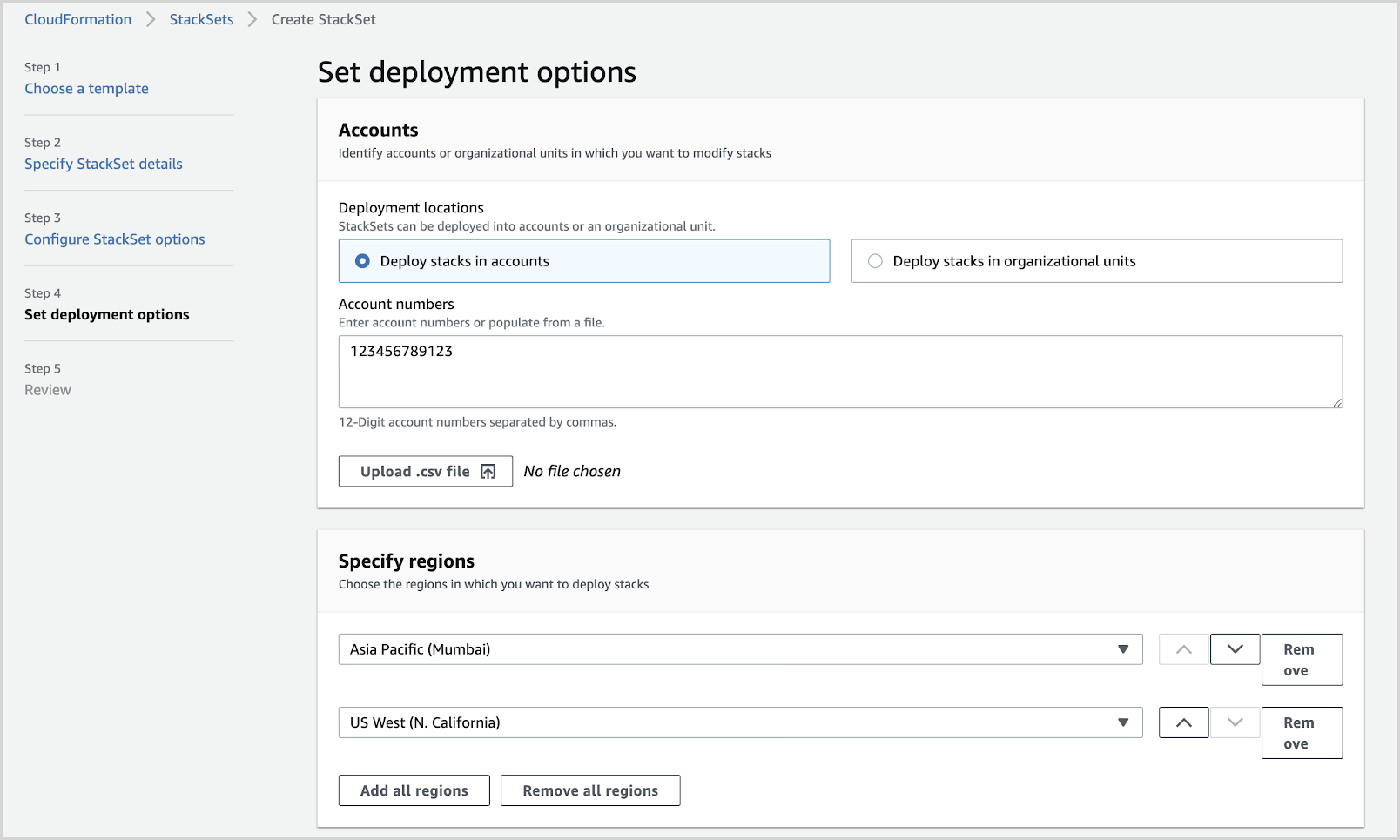Screen dimensions: 1400x840
Task: Open Step 3 Configure StackSet options
Action: 114,239
